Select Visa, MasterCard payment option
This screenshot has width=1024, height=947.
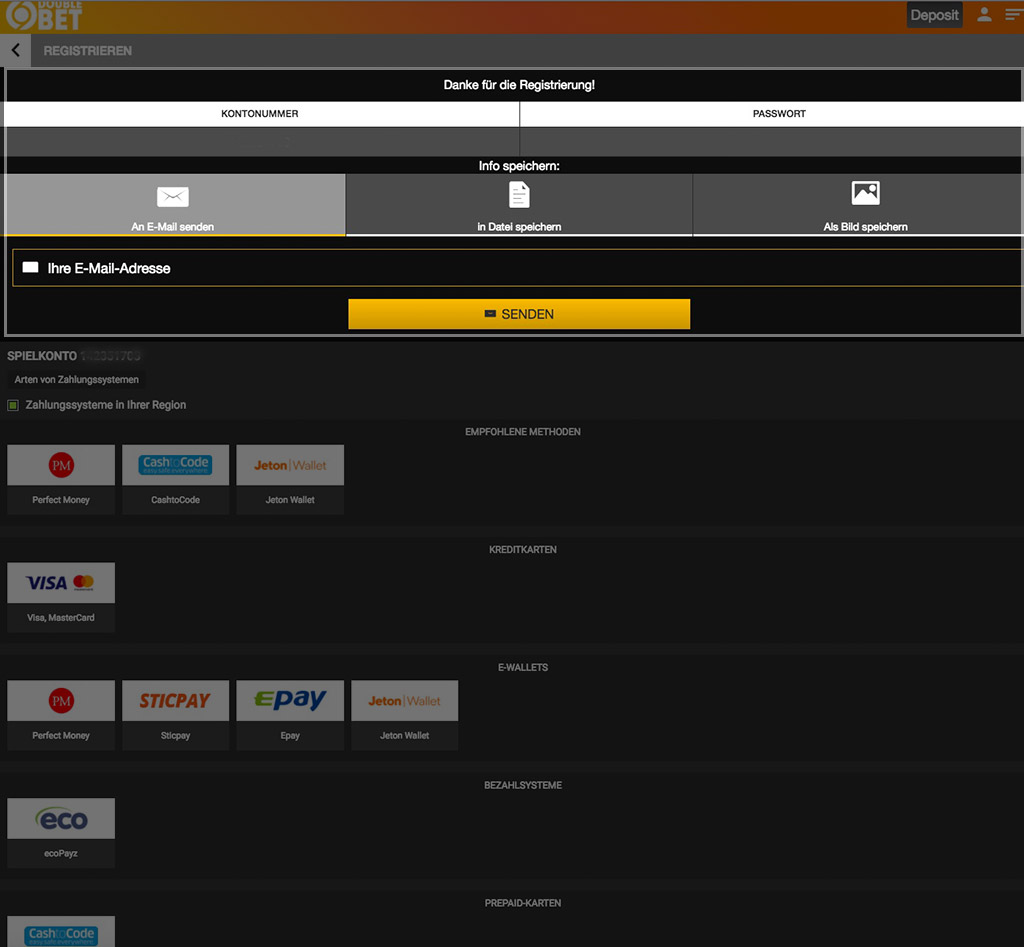[61, 597]
